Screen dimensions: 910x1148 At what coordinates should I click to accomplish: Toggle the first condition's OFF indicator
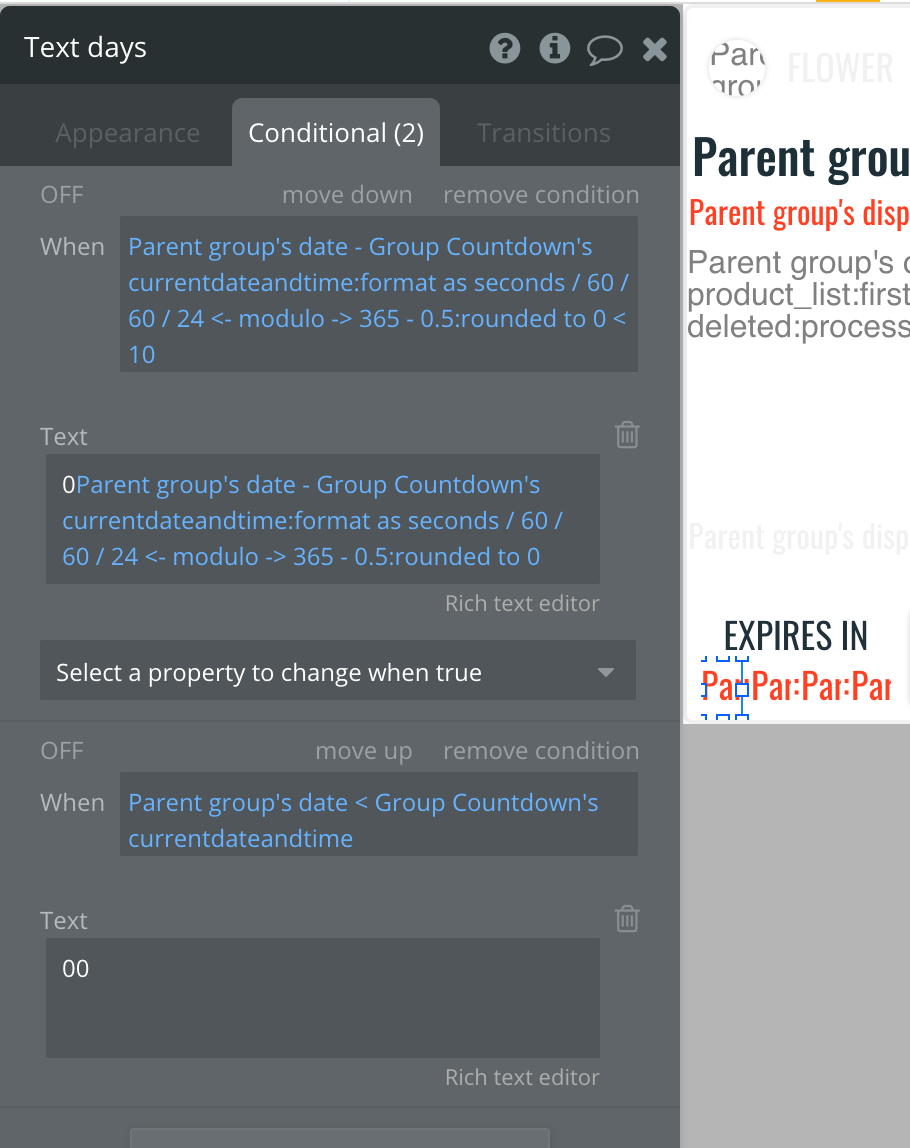[62, 195]
